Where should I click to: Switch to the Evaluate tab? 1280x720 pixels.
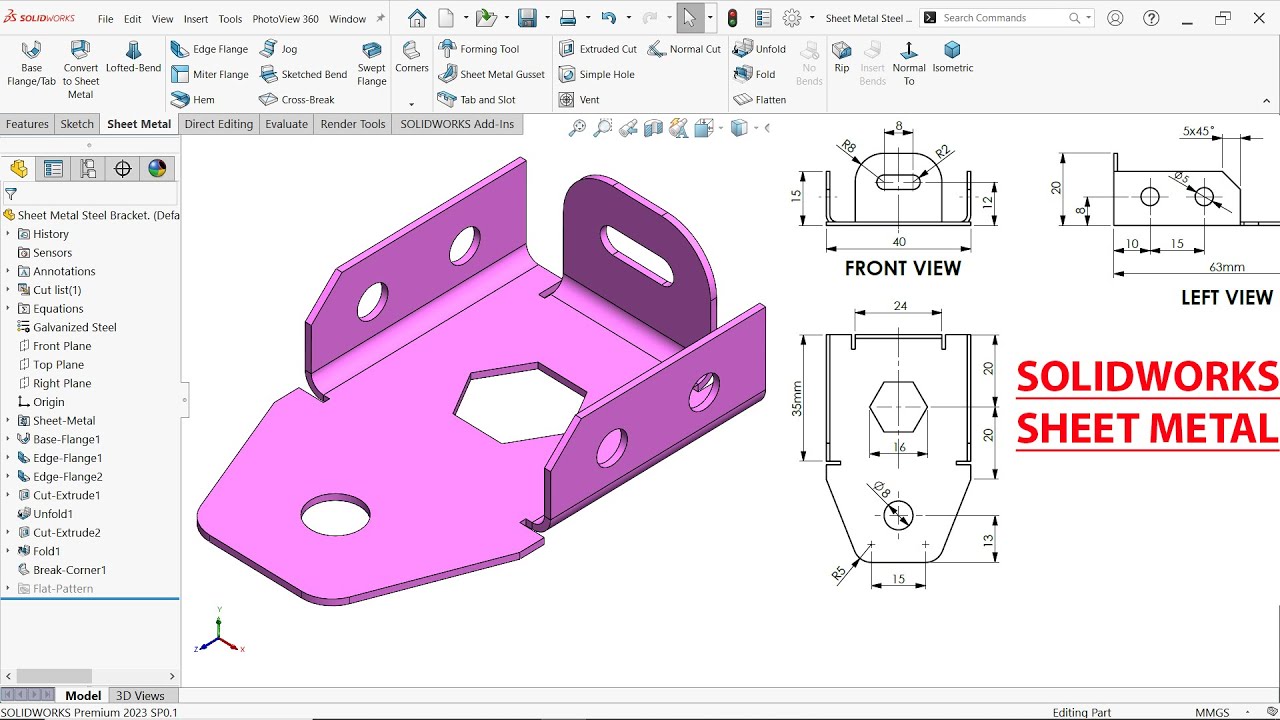286,124
